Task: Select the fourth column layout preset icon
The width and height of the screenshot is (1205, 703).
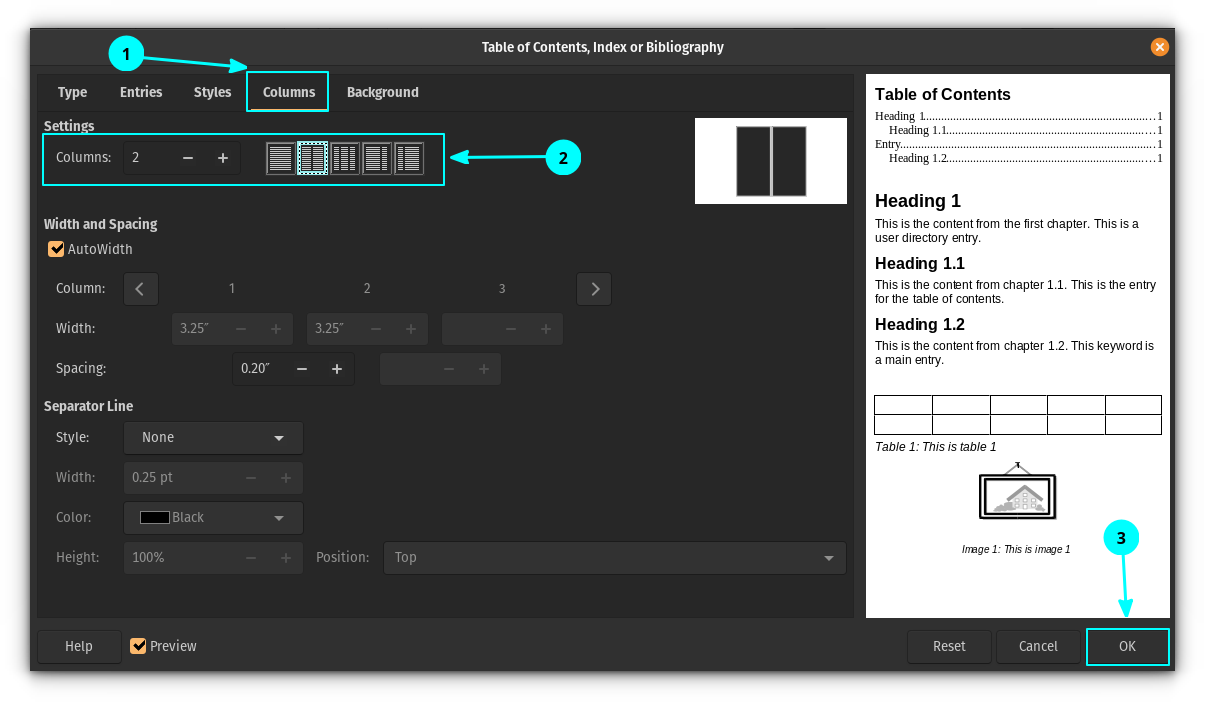Action: tap(377, 158)
